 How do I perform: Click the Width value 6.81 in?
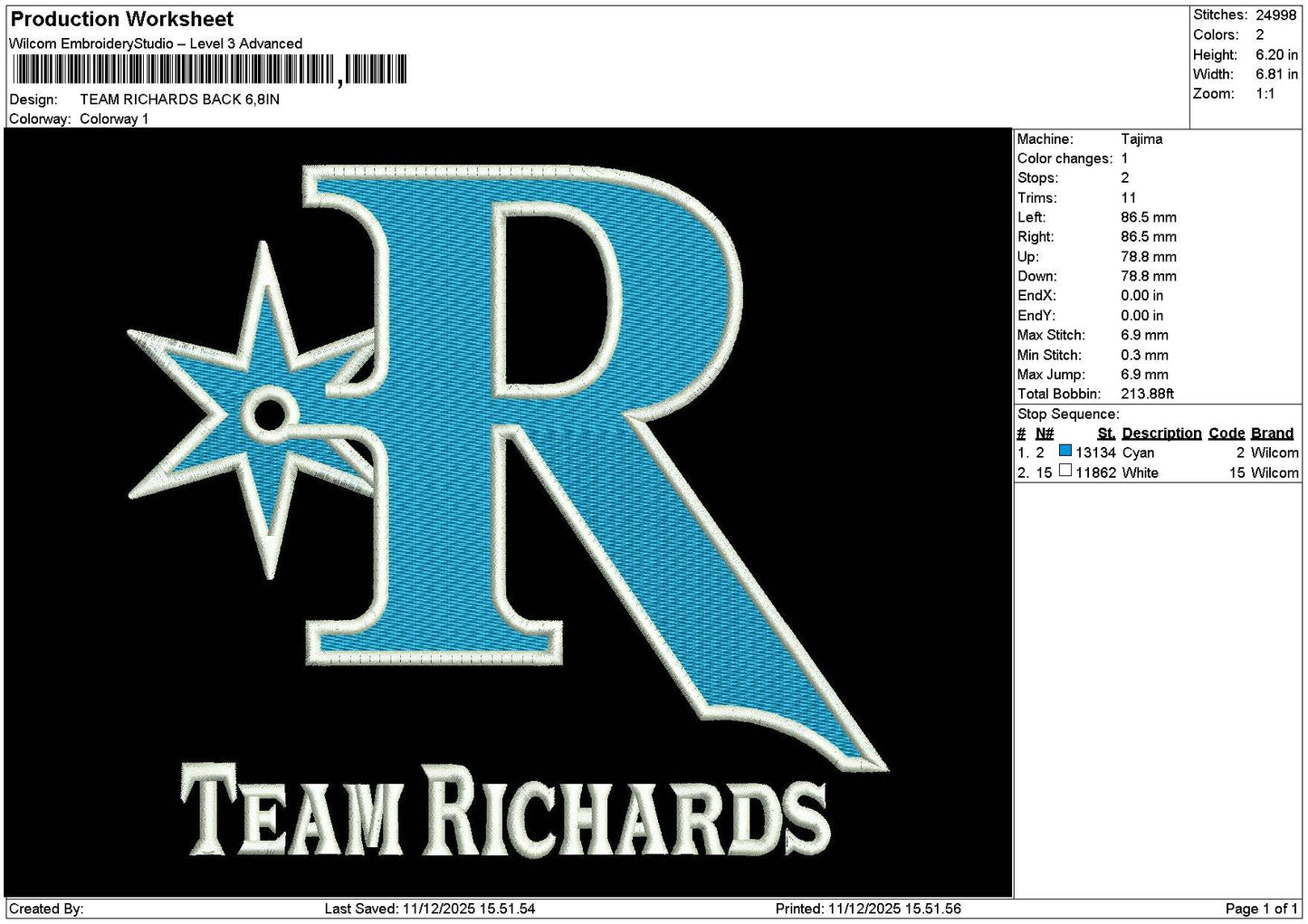tap(1276, 74)
